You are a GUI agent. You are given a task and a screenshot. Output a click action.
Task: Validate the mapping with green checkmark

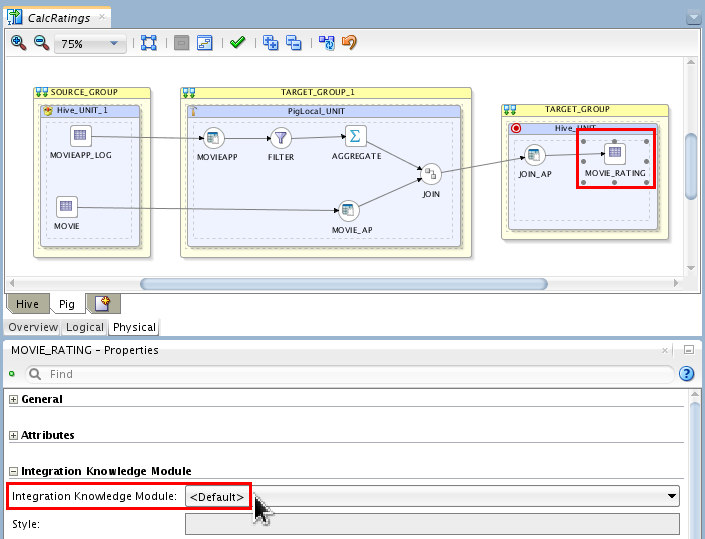(x=237, y=43)
